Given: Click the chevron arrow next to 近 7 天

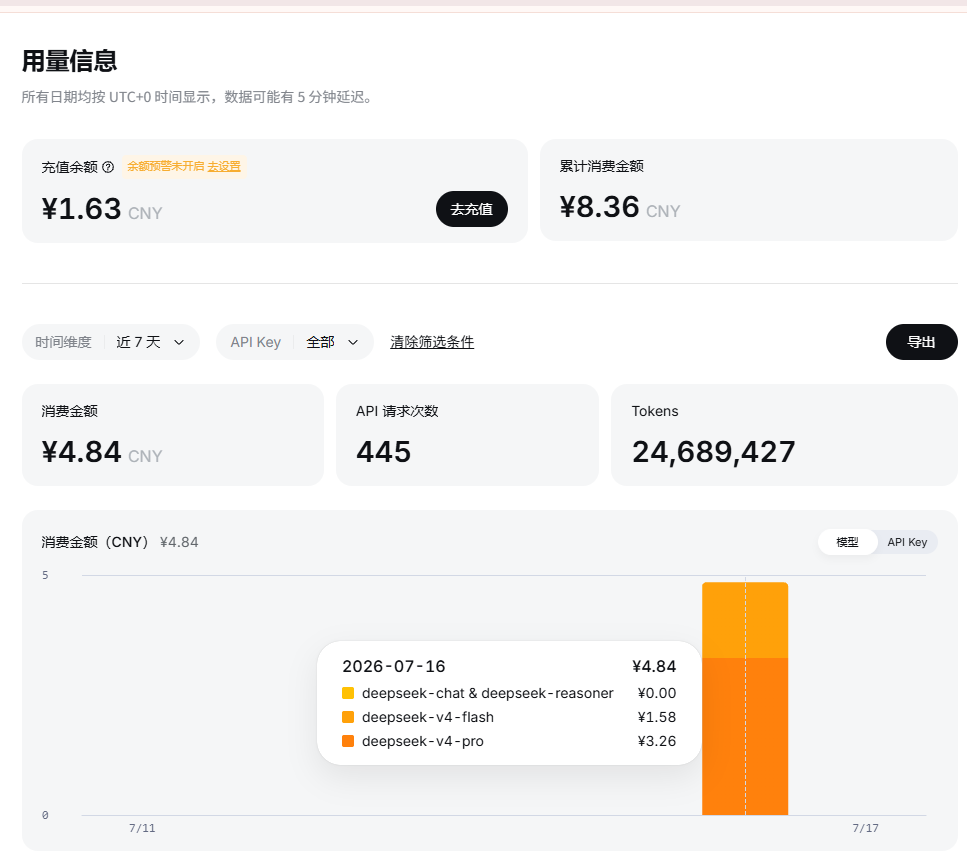Looking at the screenshot, I should coord(179,342).
